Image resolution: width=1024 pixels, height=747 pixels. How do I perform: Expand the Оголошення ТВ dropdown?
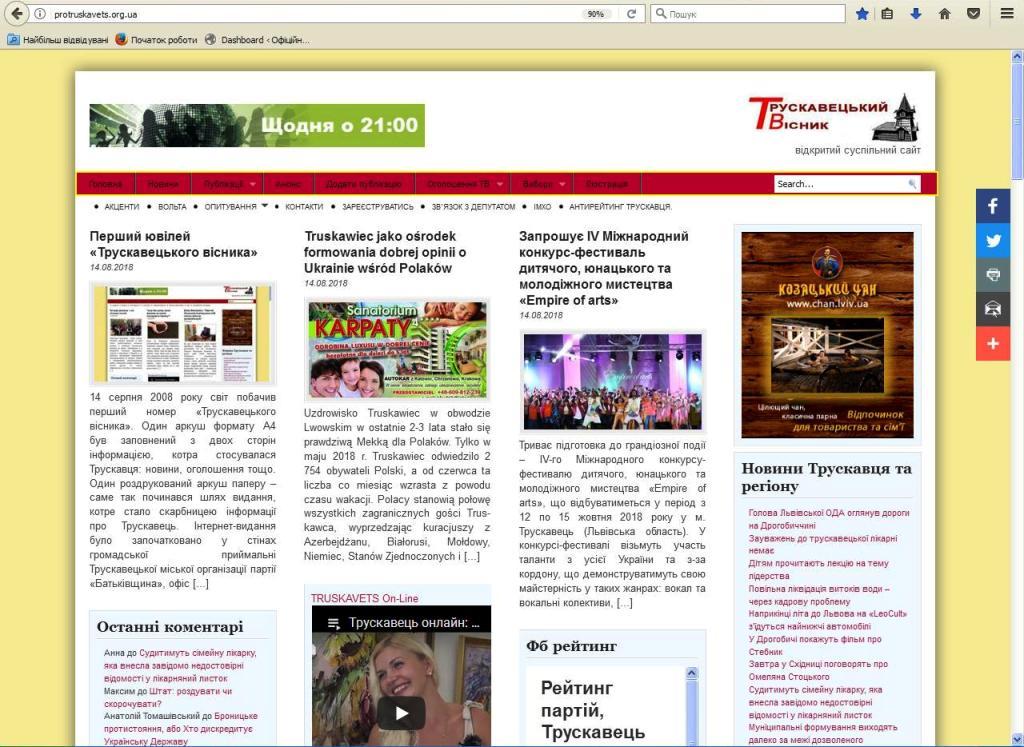499,184
